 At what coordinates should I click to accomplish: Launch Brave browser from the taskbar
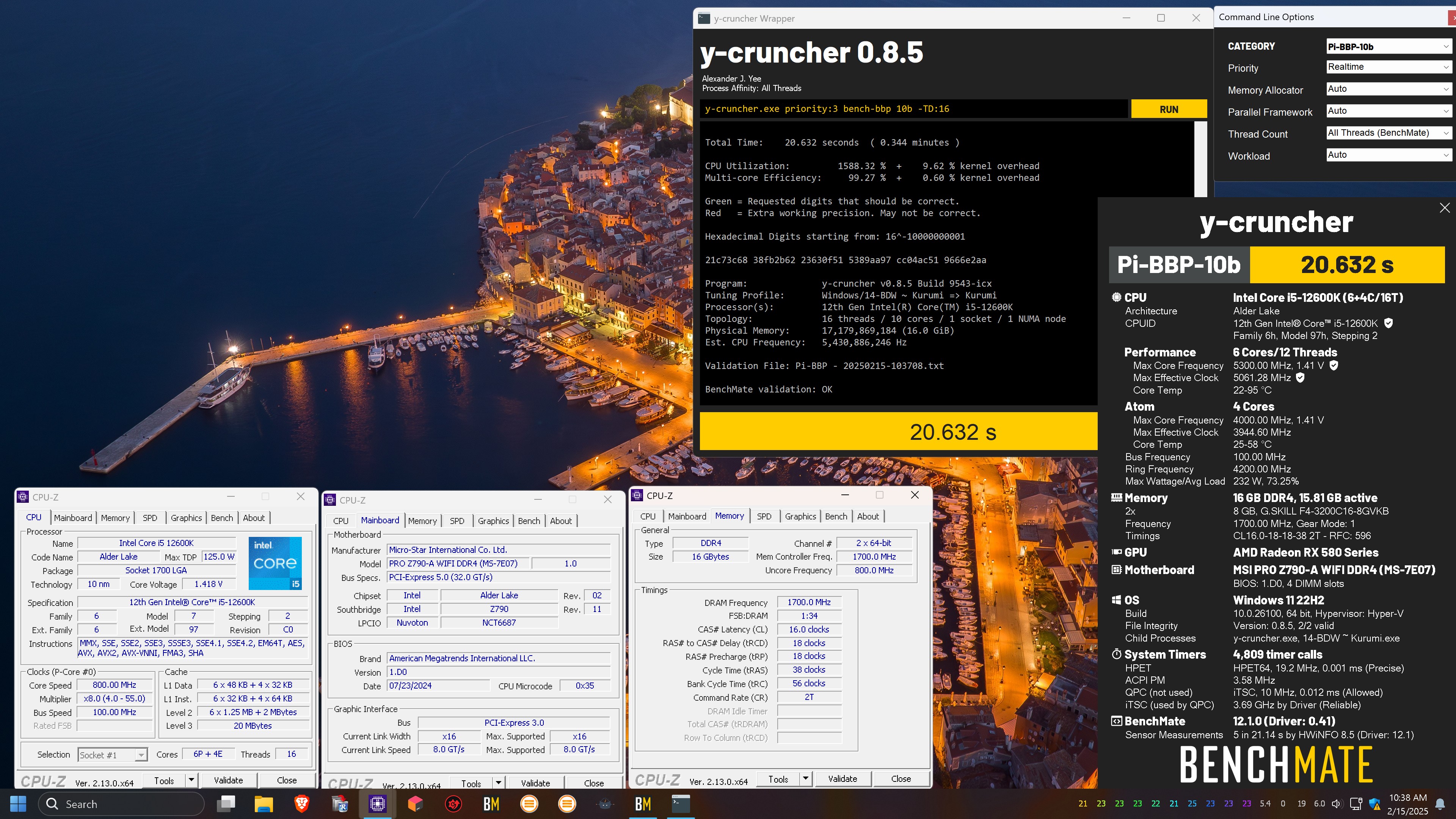(301, 804)
